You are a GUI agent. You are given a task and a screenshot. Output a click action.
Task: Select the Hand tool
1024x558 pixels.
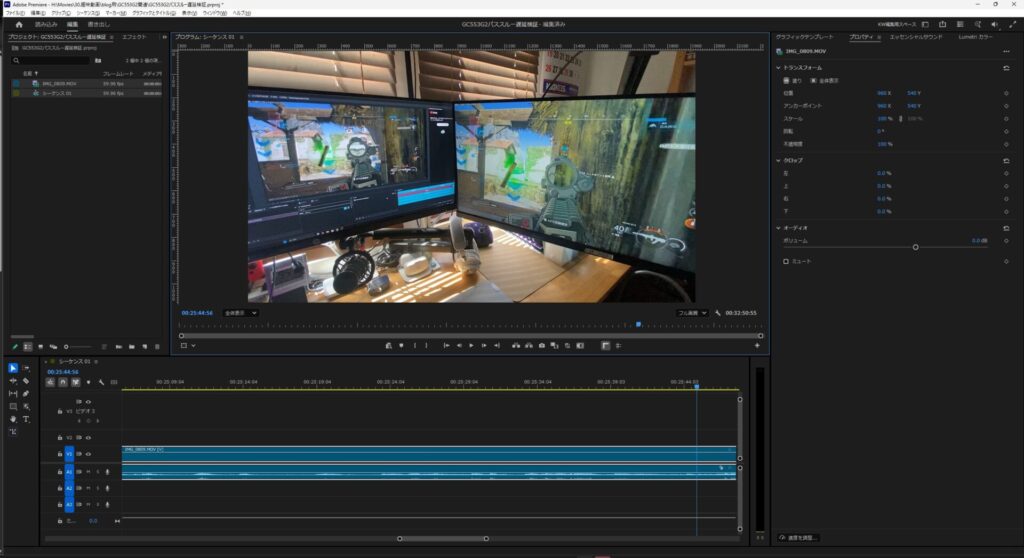[13, 419]
